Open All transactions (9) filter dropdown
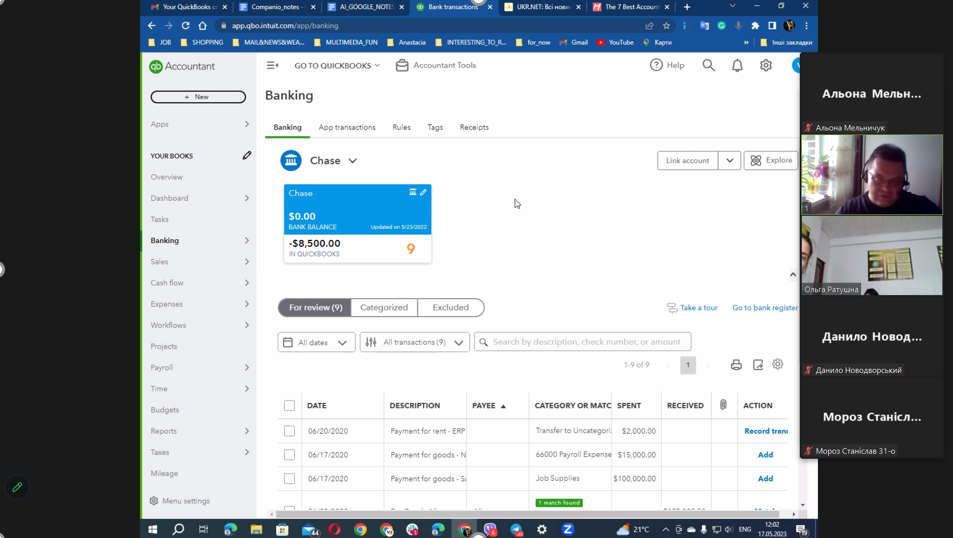Screen dimensions: 953x538 click(x=415, y=342)
